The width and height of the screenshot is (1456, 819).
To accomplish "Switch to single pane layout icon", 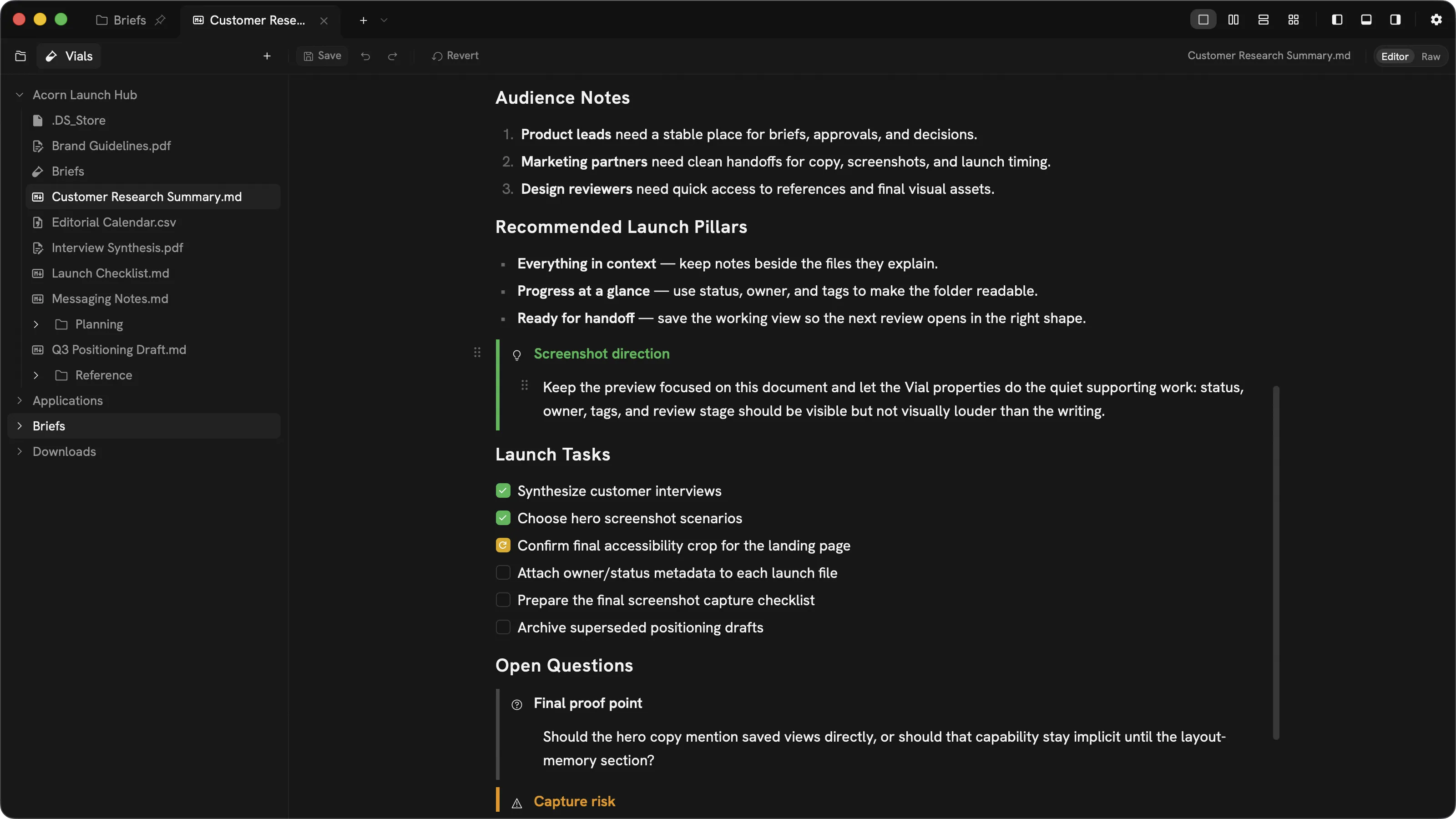I will click(1203, 20).
